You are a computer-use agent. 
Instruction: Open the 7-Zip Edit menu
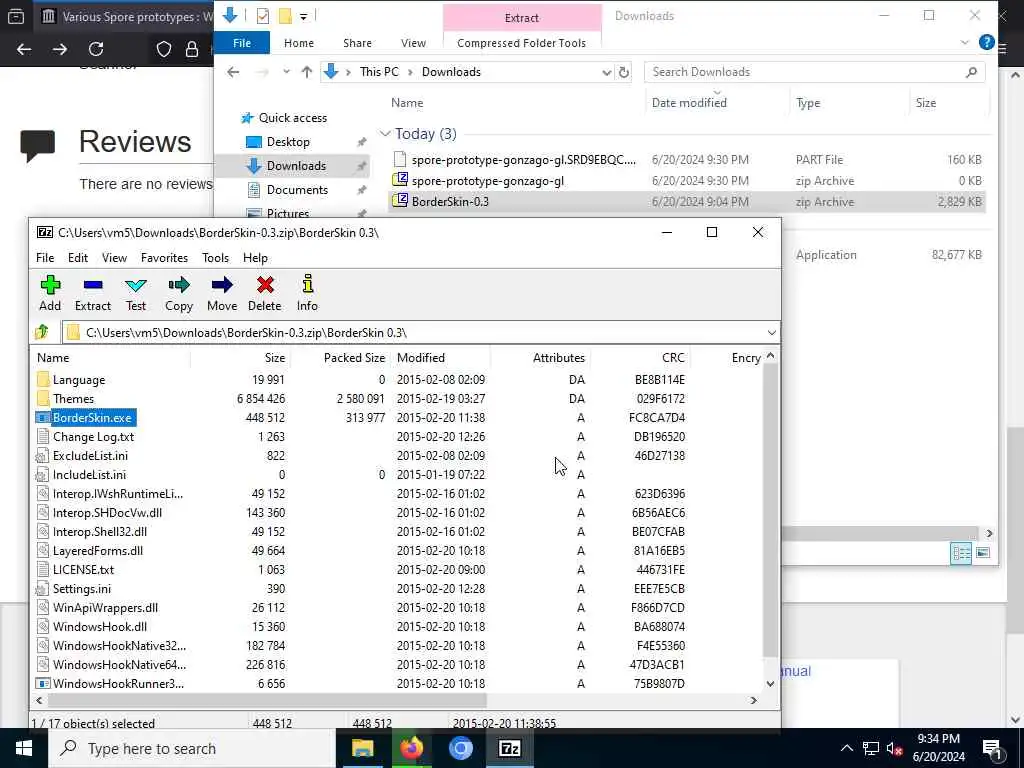click(78, 257)
